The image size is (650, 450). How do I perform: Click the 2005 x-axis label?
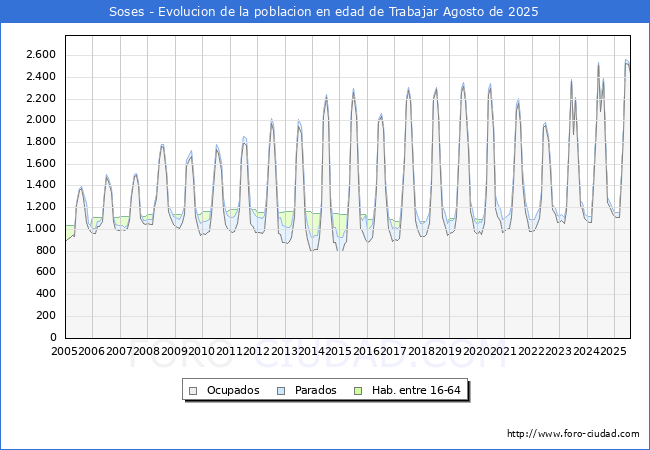(x=65, y=352)
